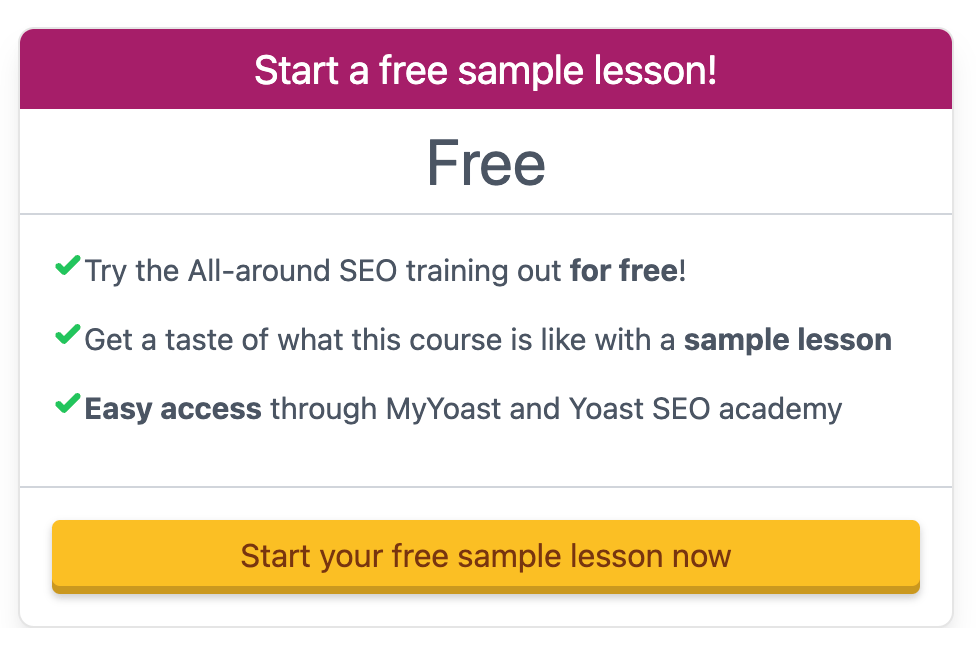Click the bold 'sample lesson' text
The height and width of the screenshot is (654, 976).
point(787,339)
